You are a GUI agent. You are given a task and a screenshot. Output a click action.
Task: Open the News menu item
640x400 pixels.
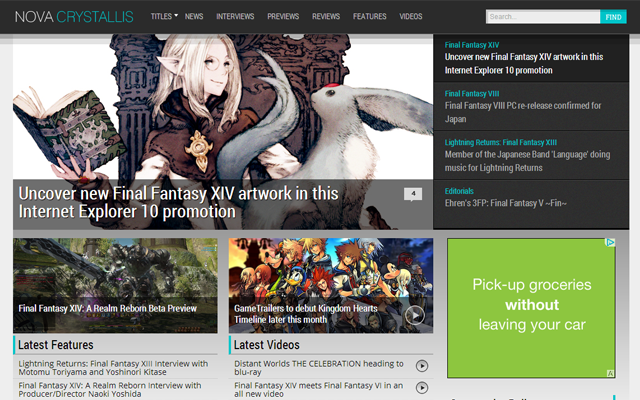pyautogui.click(x=194, y=17)
